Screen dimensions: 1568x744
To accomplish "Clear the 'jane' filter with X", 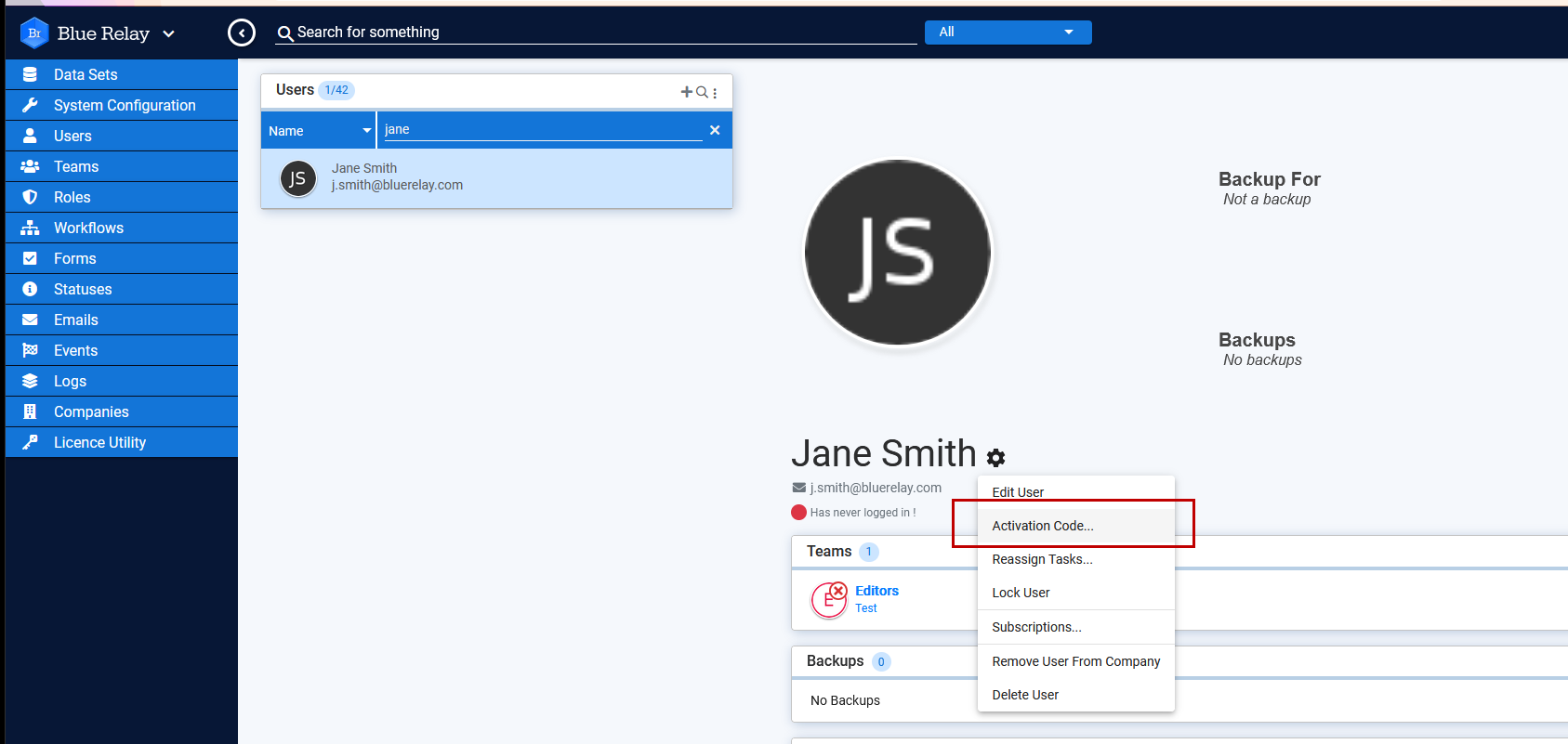I will 715,130.
